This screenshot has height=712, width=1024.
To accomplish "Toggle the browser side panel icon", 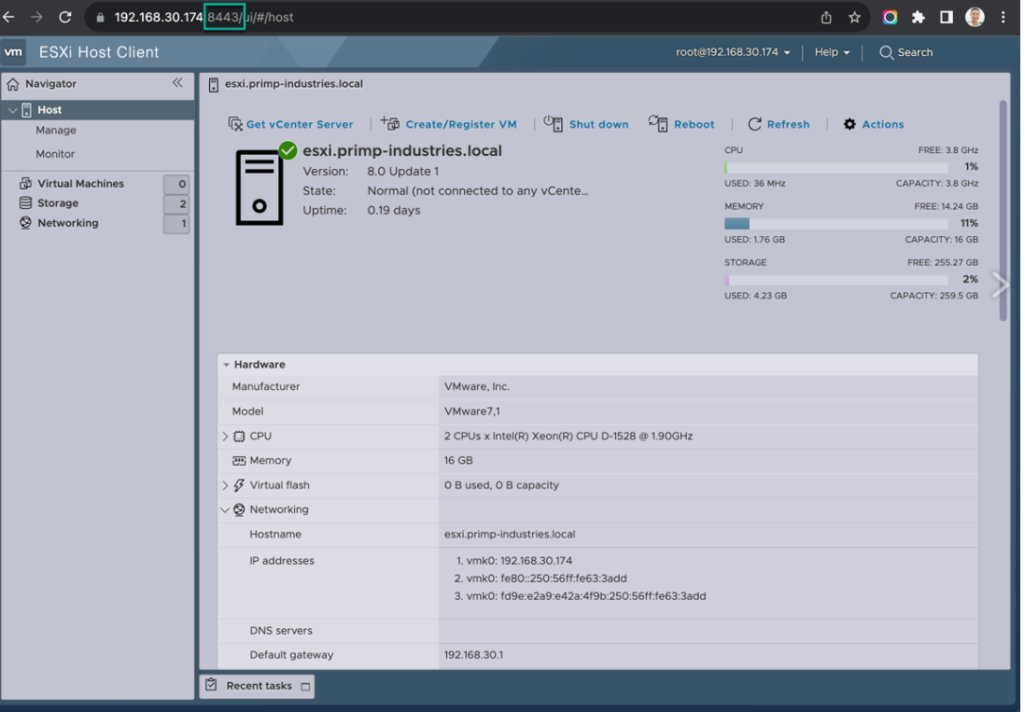I will (946, 18).
